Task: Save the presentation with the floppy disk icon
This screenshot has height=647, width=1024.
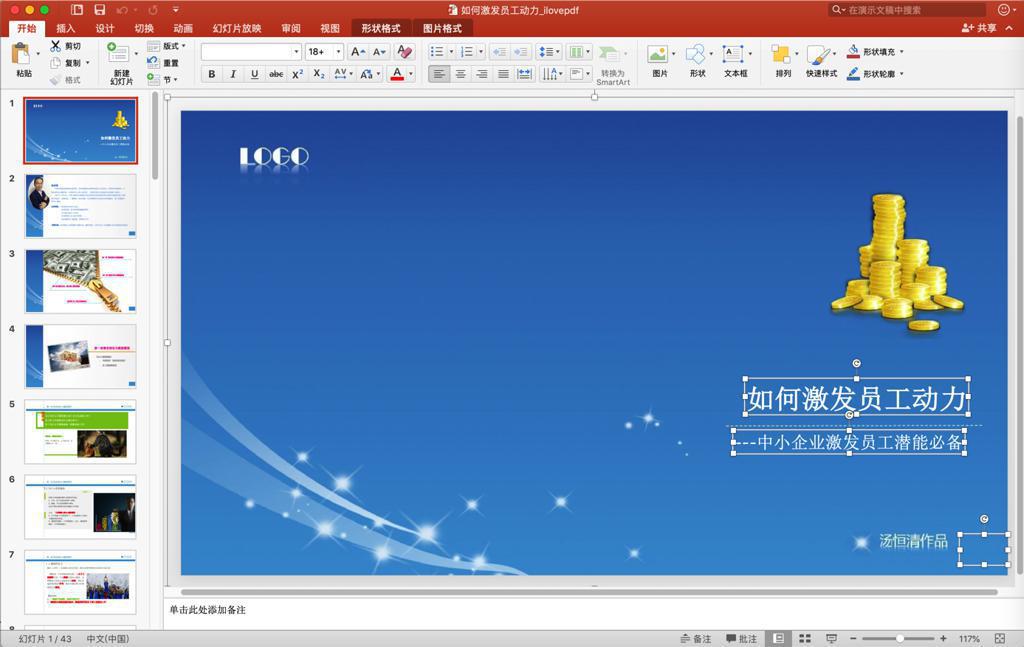Action: point(99,10)
